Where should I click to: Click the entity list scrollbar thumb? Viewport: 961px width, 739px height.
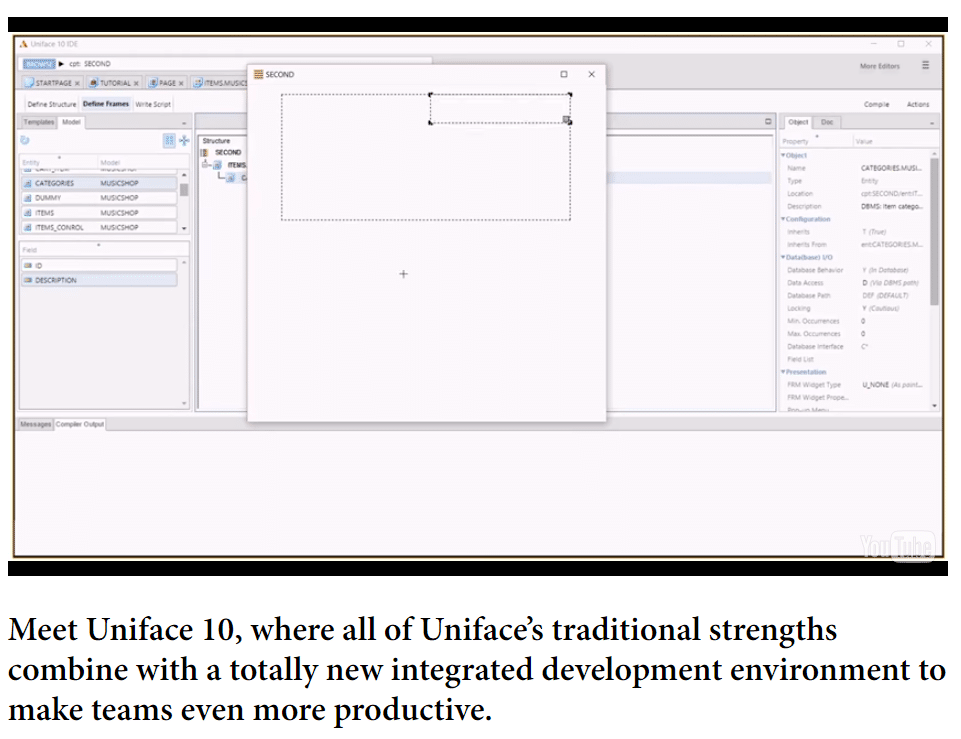(184, 190)
